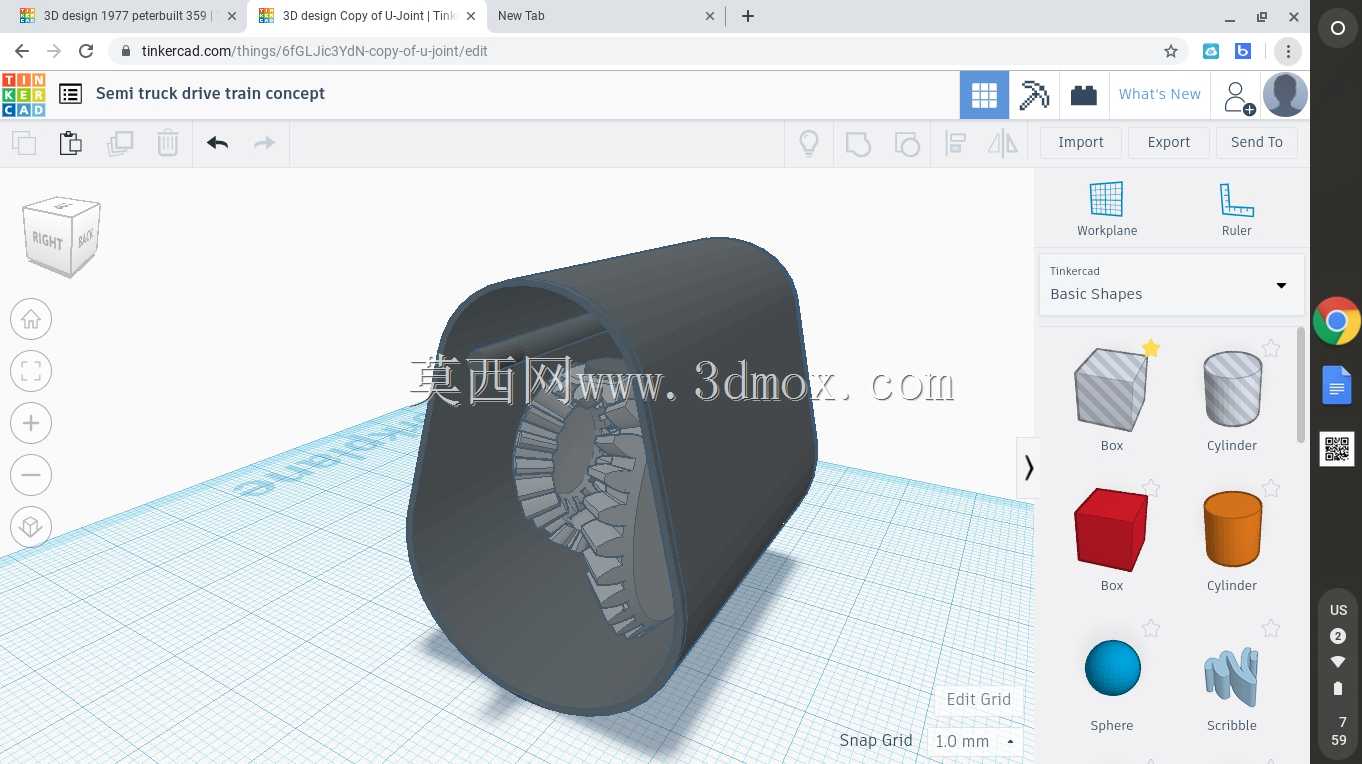Click the Copy tool icon
1362x764 pixels.
(x=24, y=143)
